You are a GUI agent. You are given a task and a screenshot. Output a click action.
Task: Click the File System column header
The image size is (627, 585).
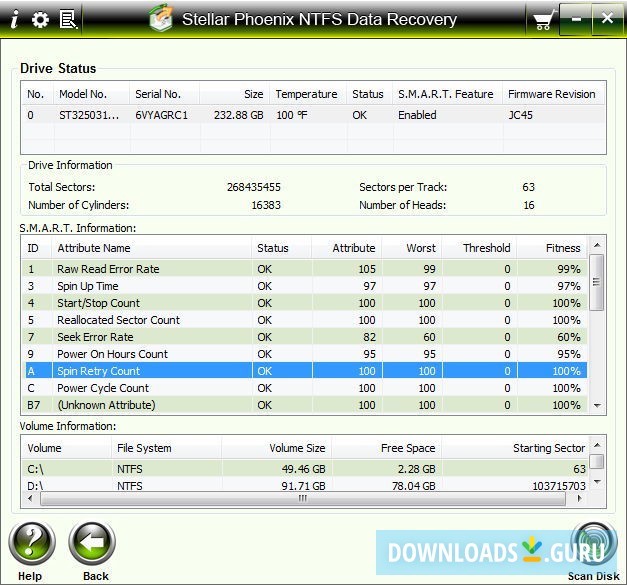[x=166, y=448]
